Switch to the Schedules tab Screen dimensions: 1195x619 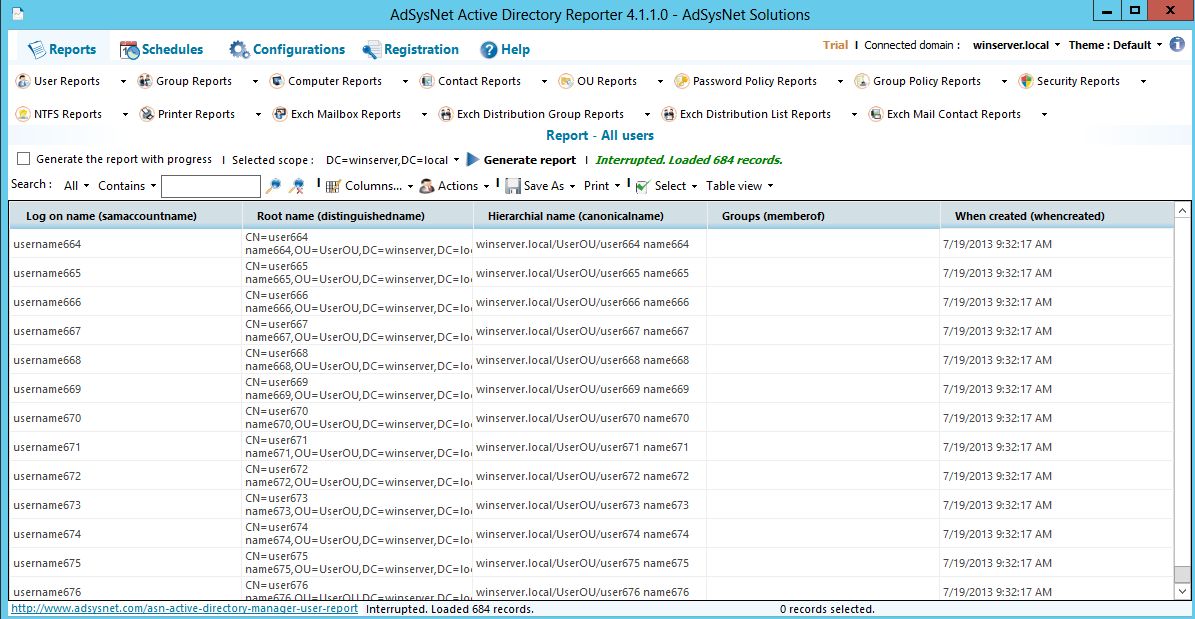coord(162,50)
